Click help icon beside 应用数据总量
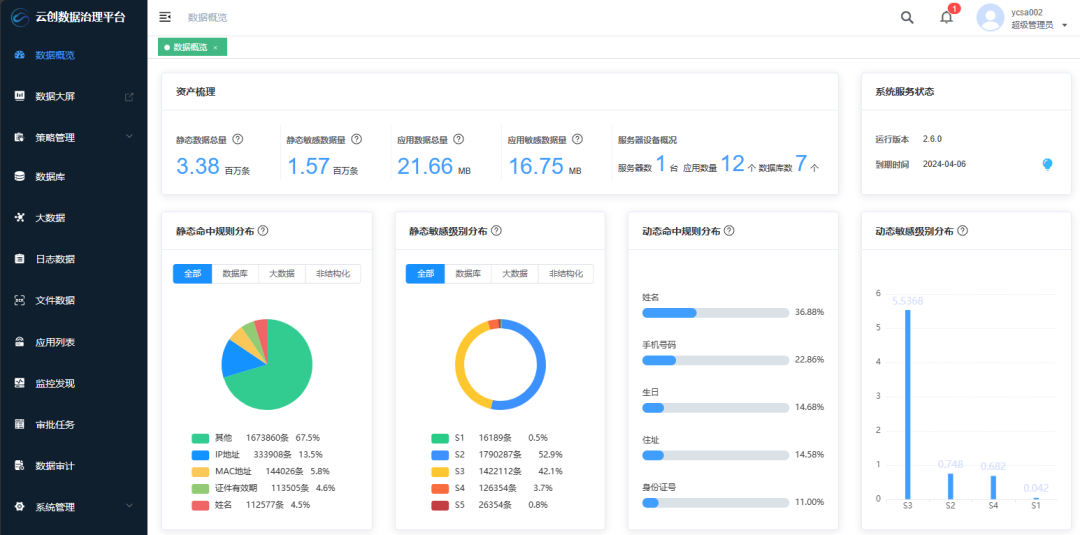The width and height of the screenshot is (1080, 535). 458,139
